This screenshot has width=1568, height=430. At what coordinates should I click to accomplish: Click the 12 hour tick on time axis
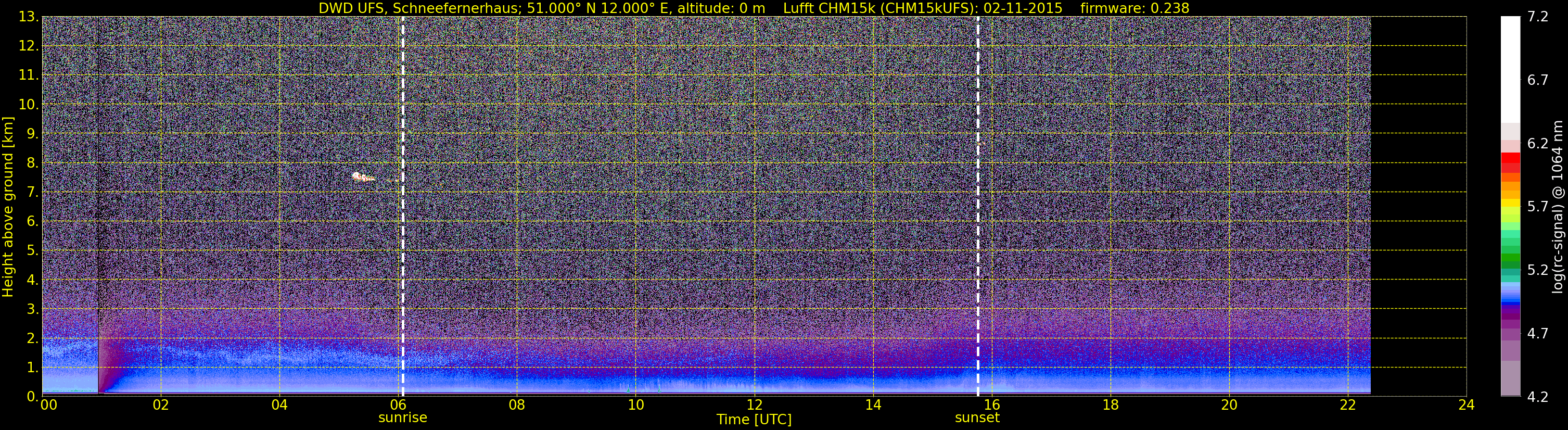(x=754, y=404)
